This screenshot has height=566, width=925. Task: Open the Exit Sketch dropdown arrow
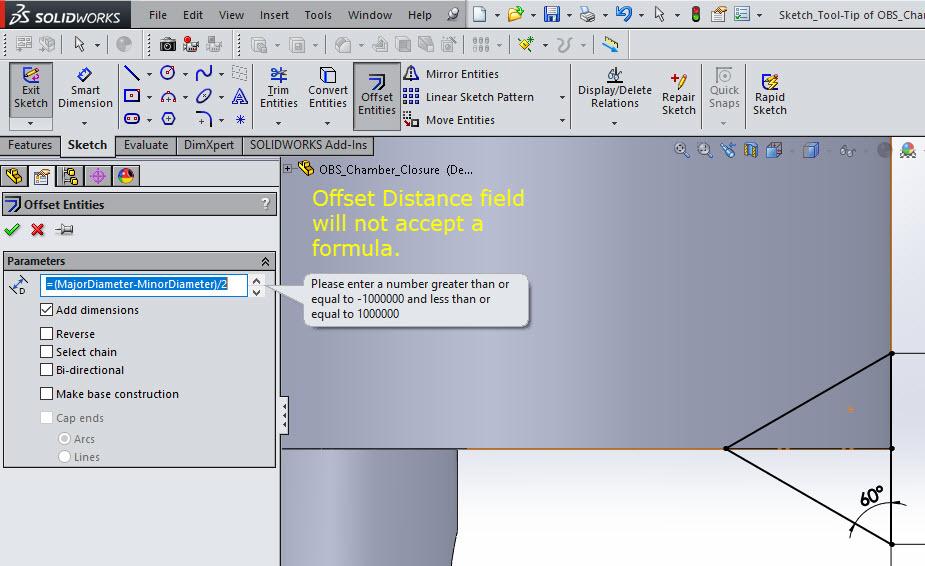[x=31, y=123]
